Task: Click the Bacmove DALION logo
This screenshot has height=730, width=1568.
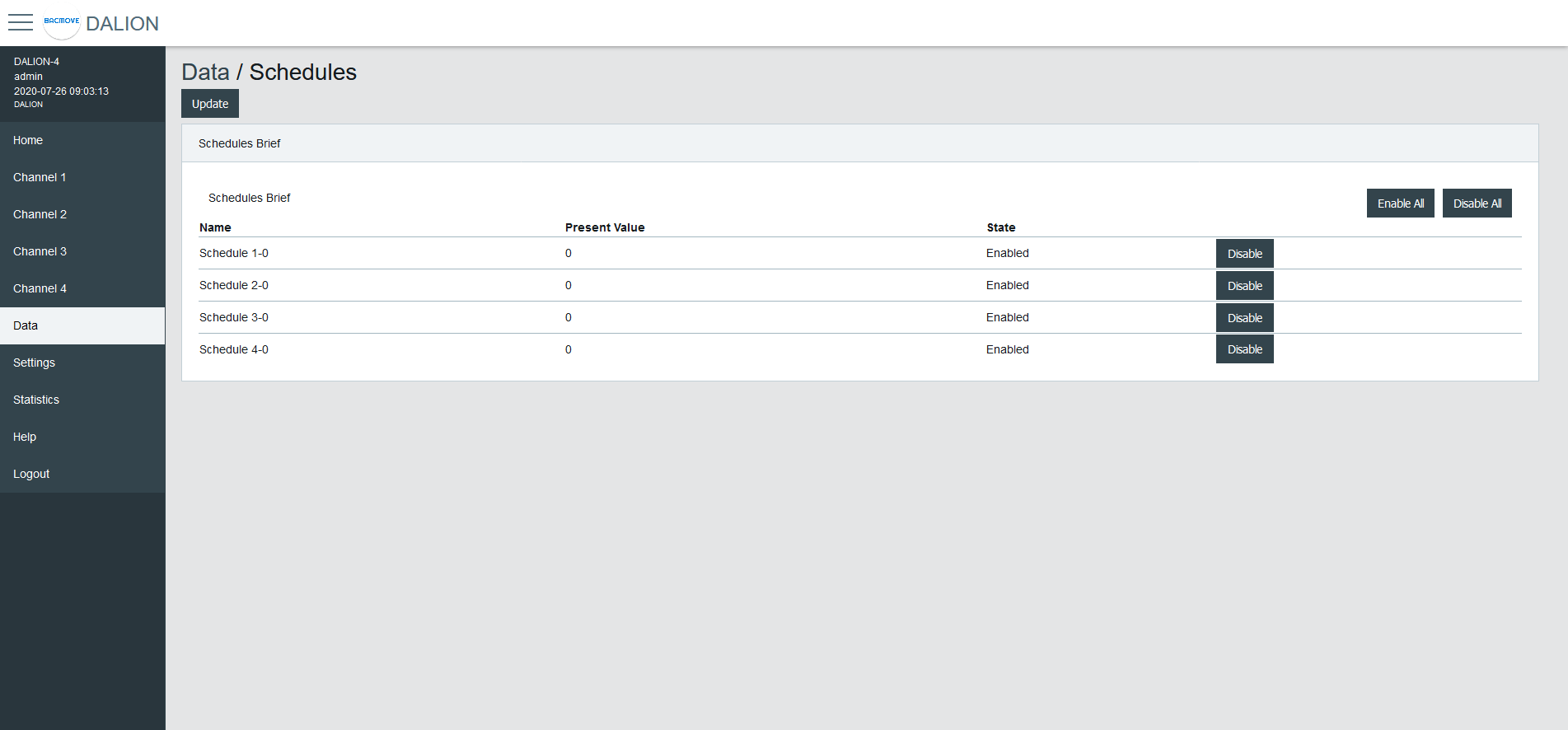Action: click(x=101, y=24)
